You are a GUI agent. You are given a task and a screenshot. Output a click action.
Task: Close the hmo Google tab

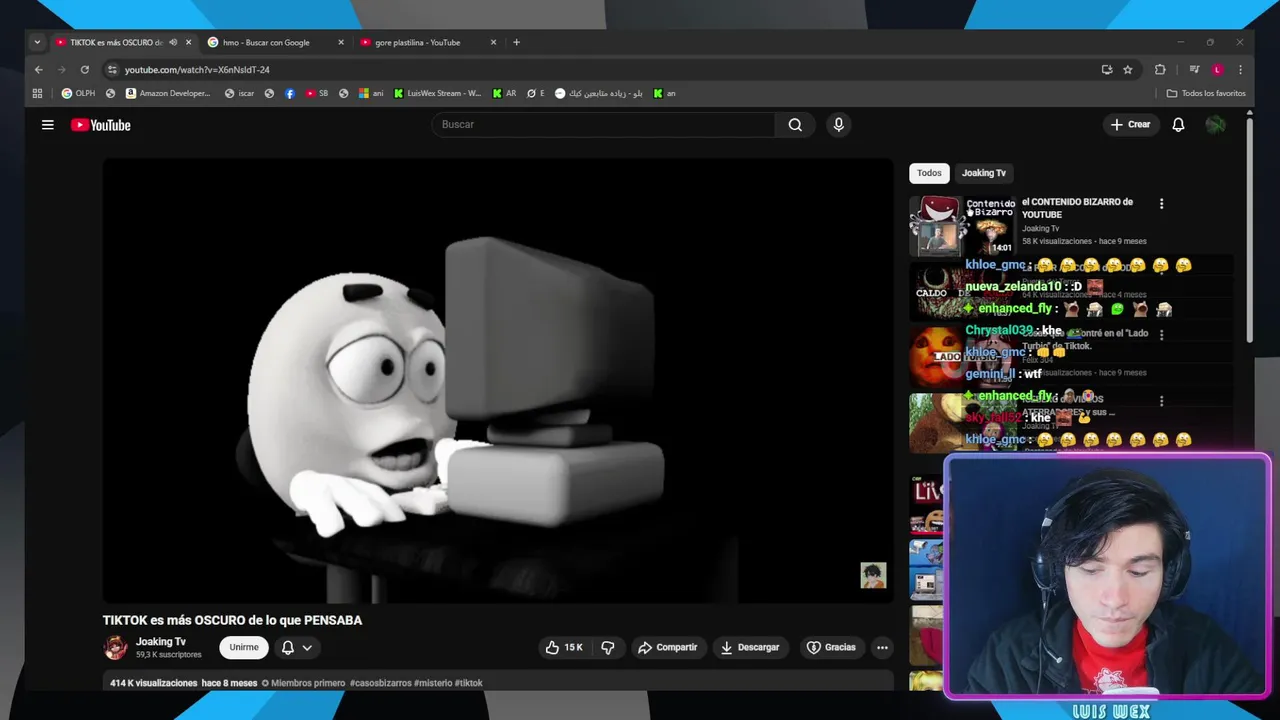(x=341, y=42)
